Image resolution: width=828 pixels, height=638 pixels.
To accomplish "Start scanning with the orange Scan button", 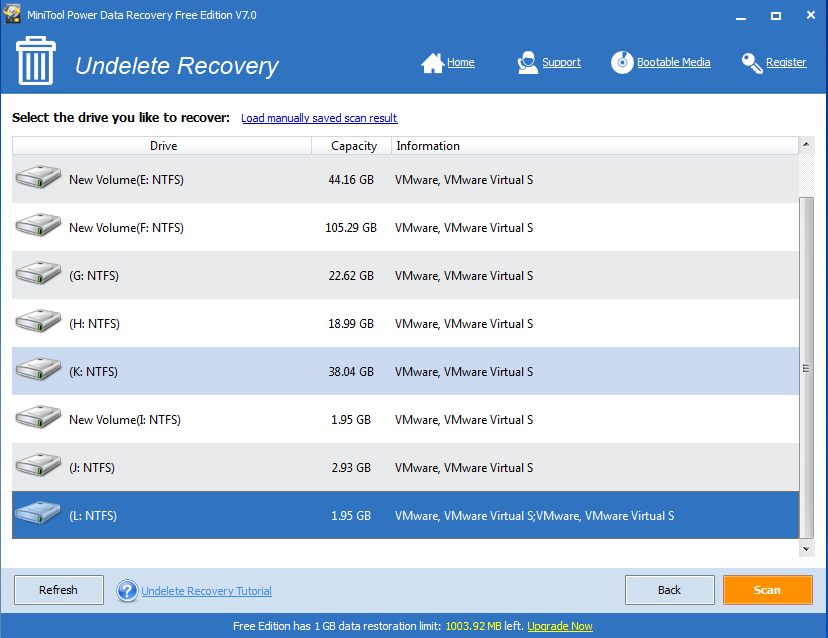I will 767,590.
